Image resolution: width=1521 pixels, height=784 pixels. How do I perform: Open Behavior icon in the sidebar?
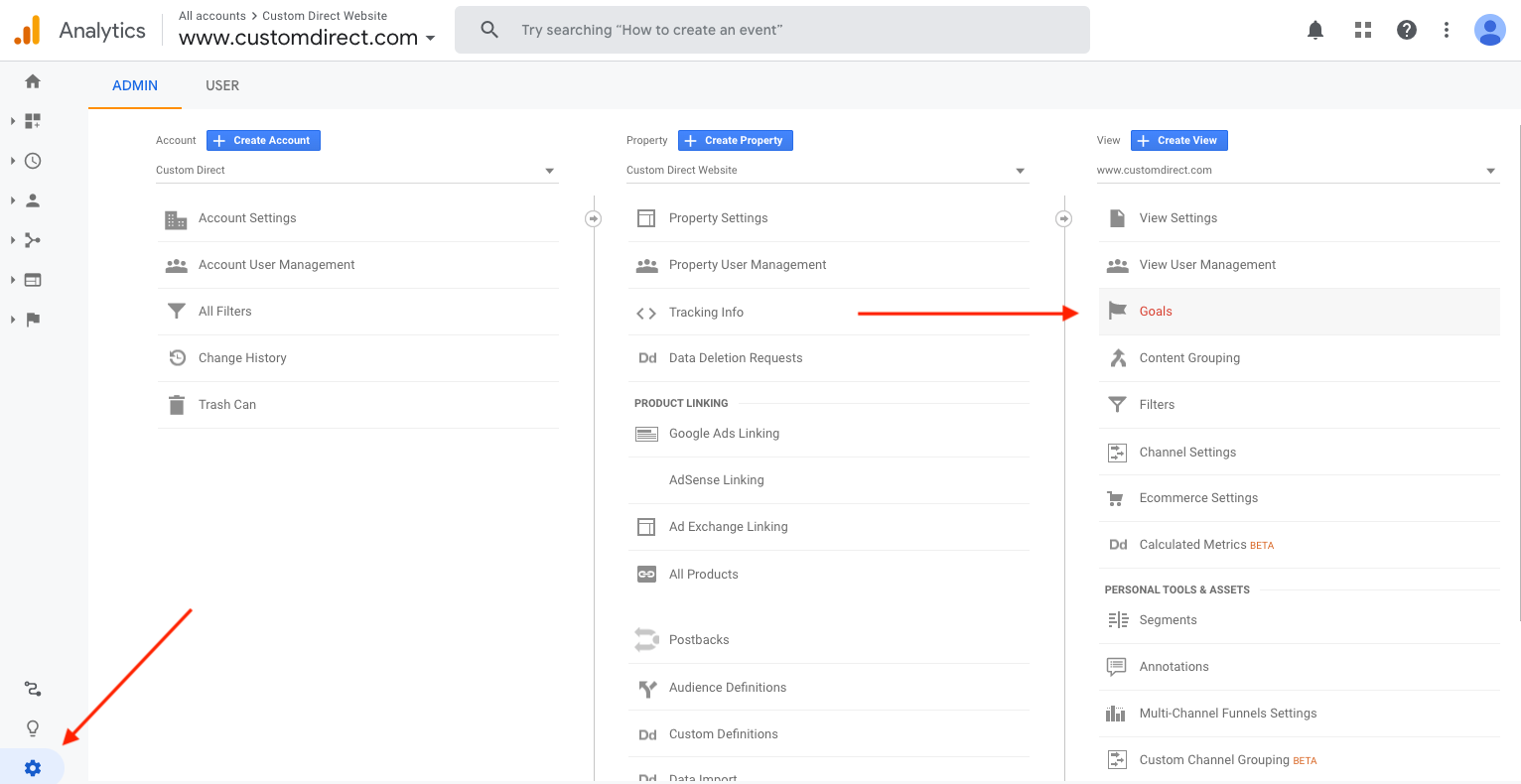pos(33,280)
